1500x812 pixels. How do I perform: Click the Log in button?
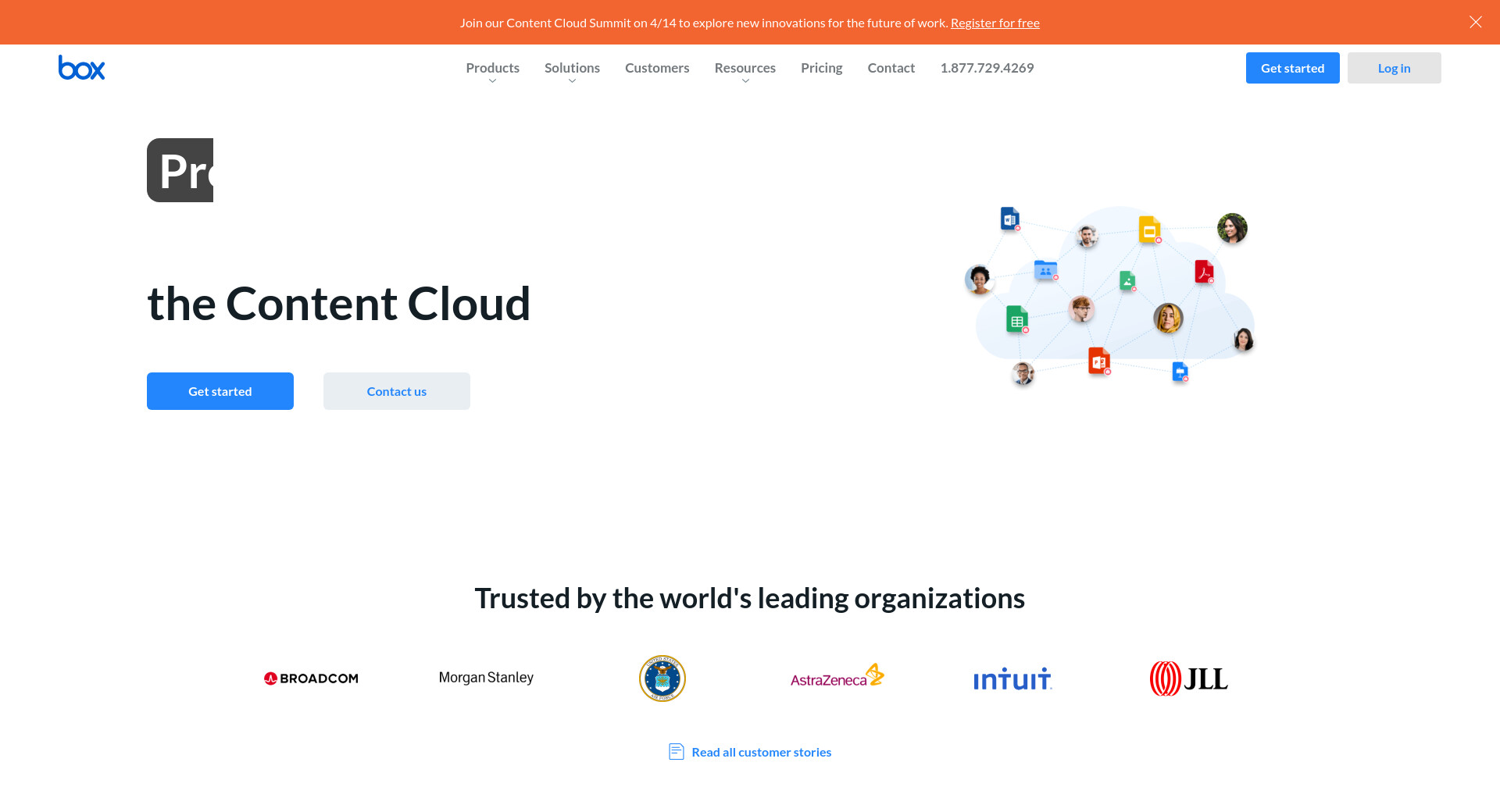pos(1394,68)
